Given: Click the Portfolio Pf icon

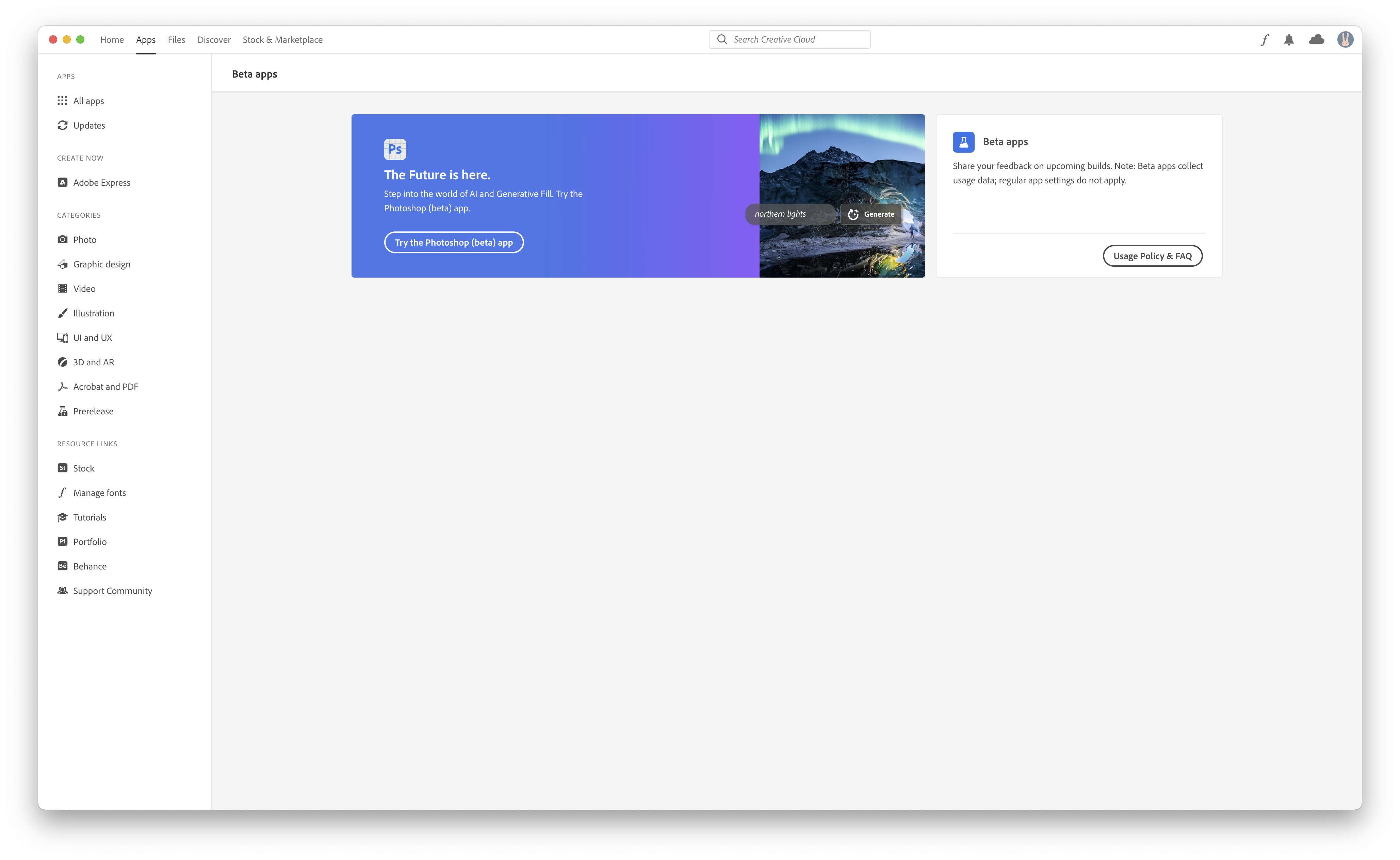Looking at the screenshot, I should [63, 542].
